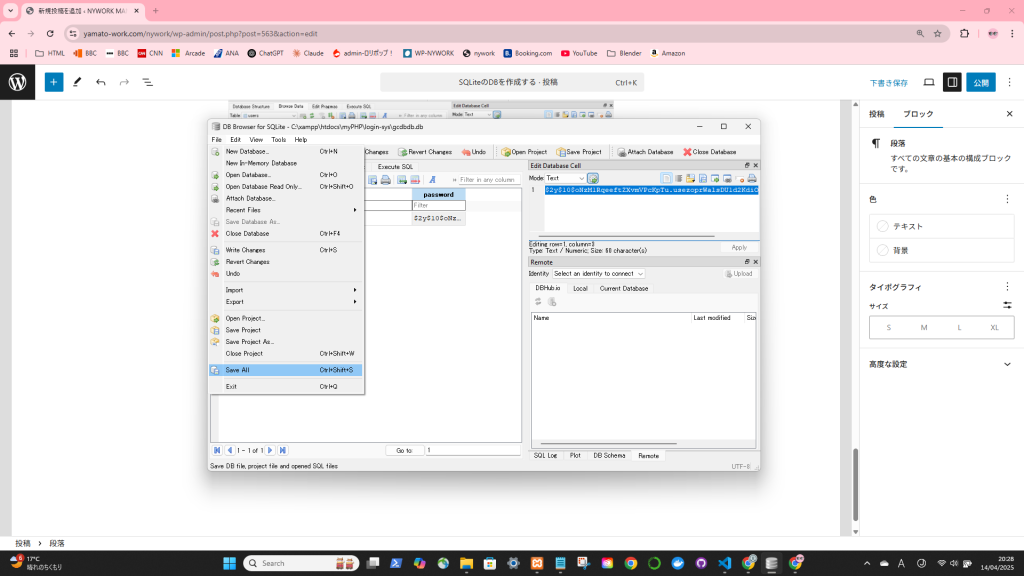Toggle the settings sidebar panel icon

click(x=953, y=82)
